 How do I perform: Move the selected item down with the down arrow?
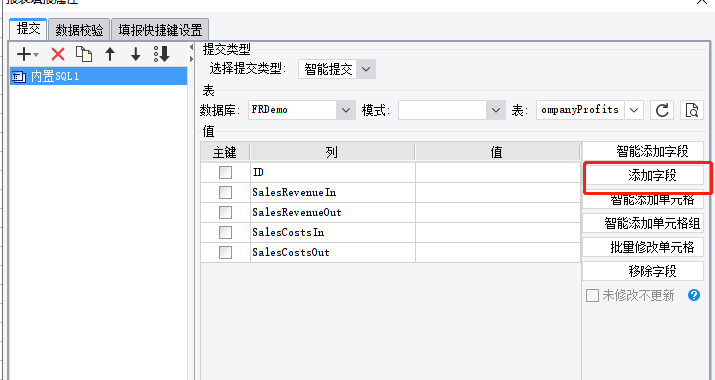click(135, 54)
